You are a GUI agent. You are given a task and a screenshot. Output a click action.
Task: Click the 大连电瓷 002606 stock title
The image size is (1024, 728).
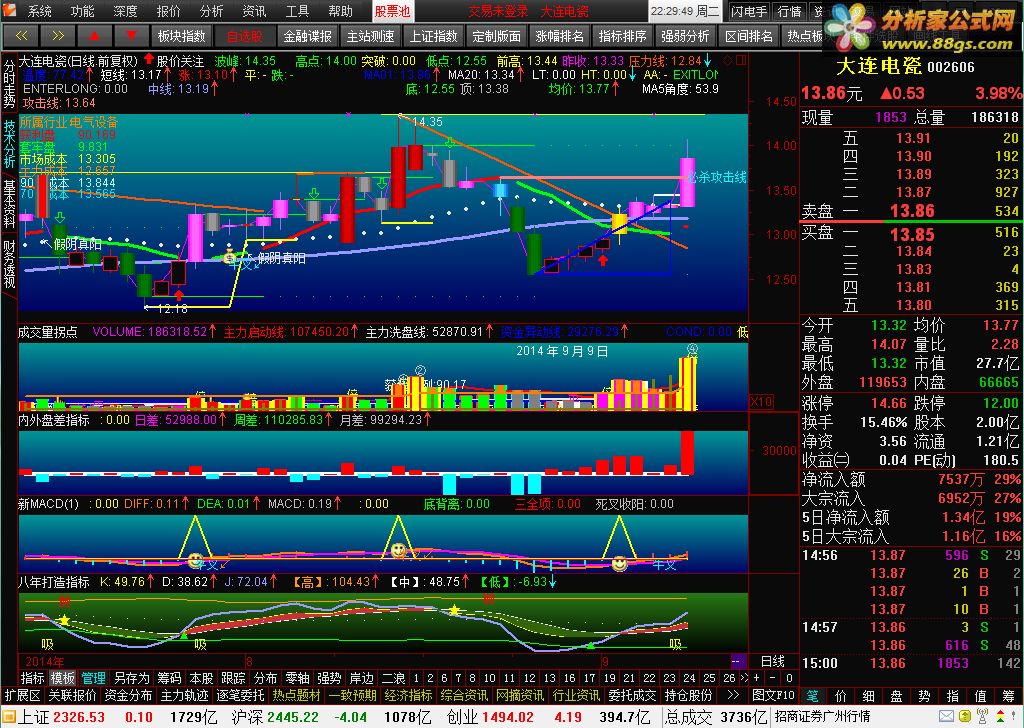905,67
